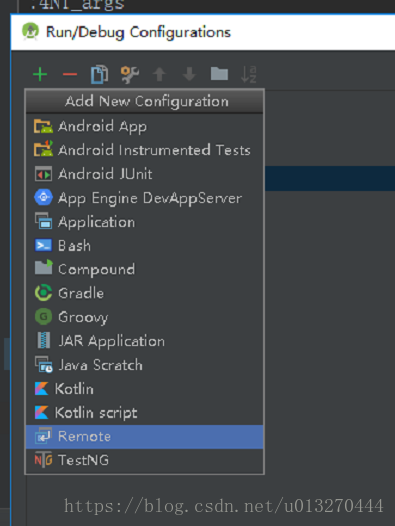Select Java Scratch configuration

tap(145, 365)
